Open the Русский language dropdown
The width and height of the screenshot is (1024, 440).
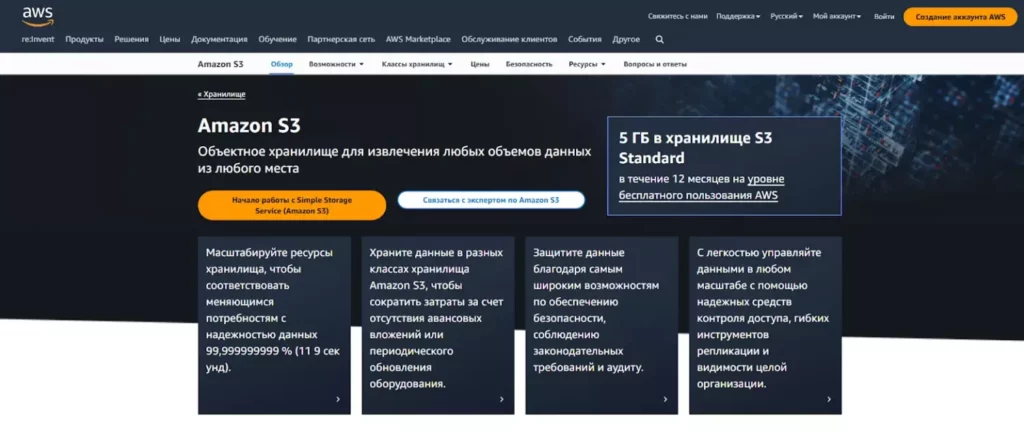click(786, 16)
